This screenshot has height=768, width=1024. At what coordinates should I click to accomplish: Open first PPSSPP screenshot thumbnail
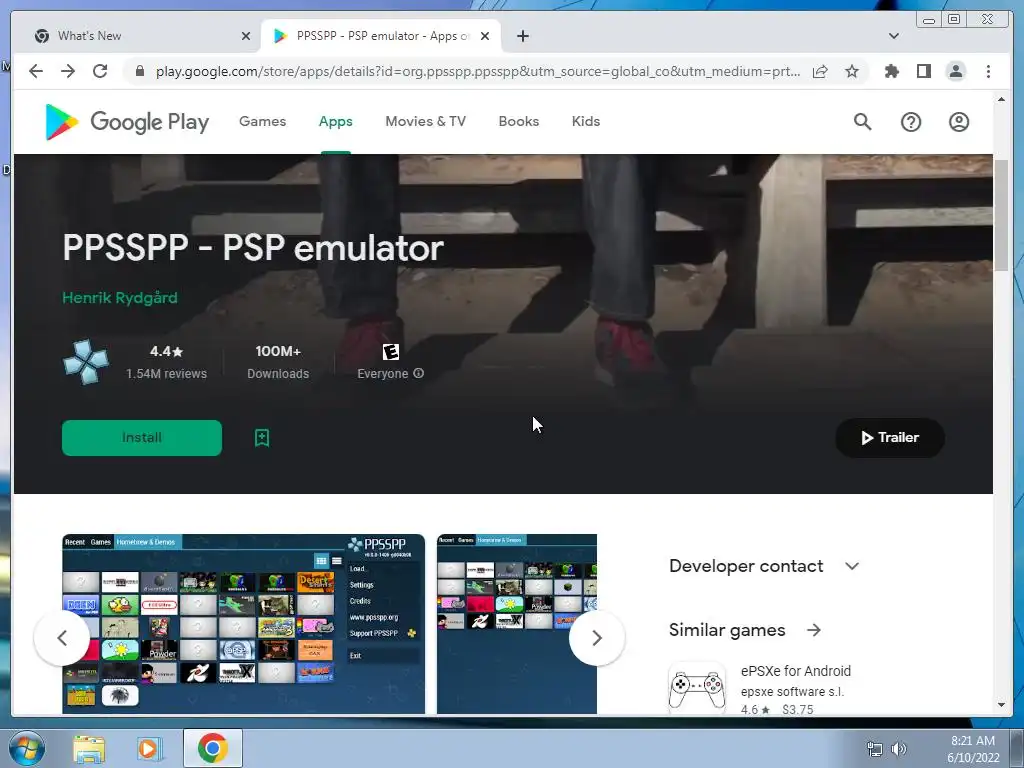[x=244, y=624]
